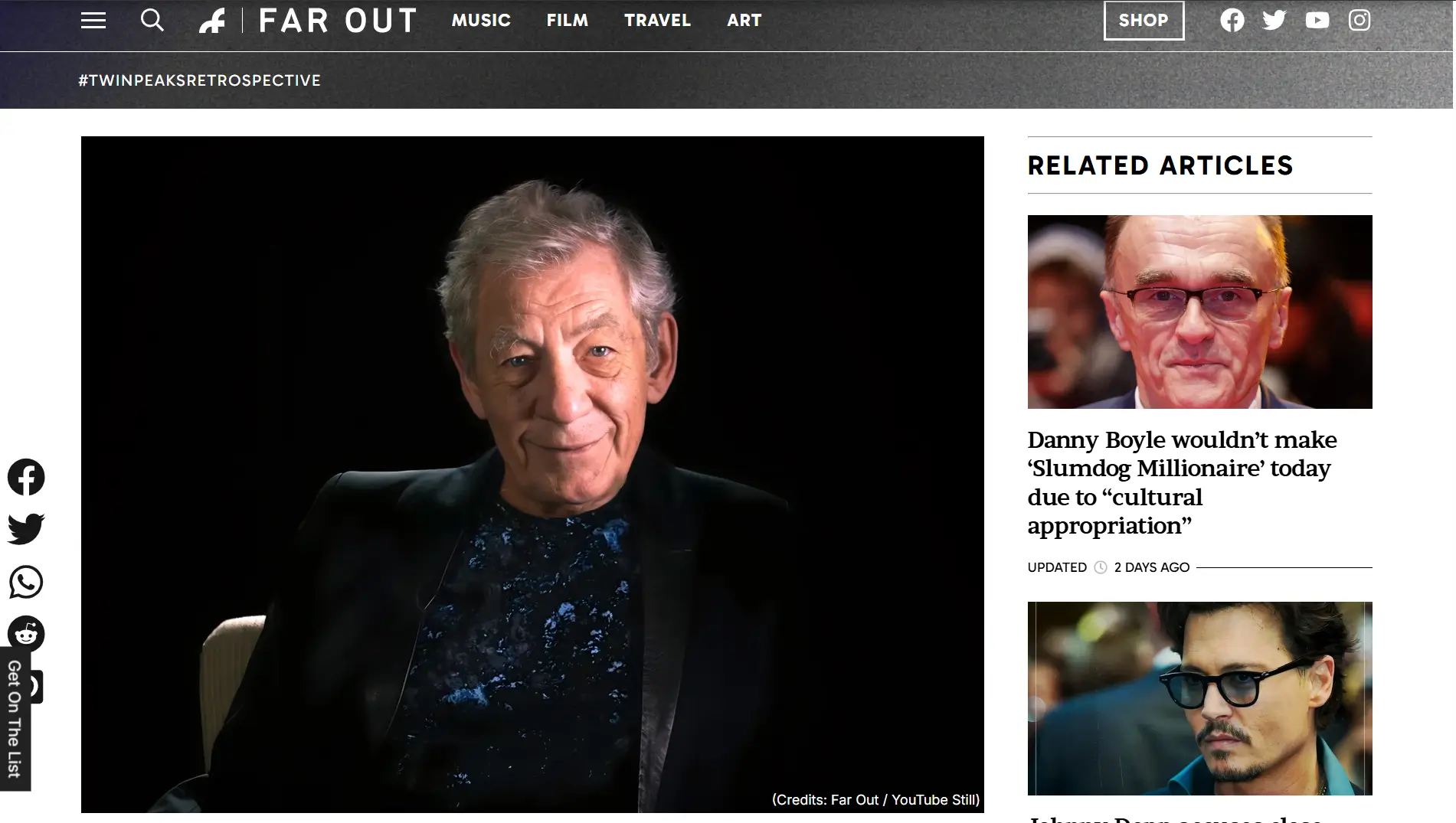1456x823 pixels.
Task: Open the hamburger navigation menu
Action: tap(93, 21)
